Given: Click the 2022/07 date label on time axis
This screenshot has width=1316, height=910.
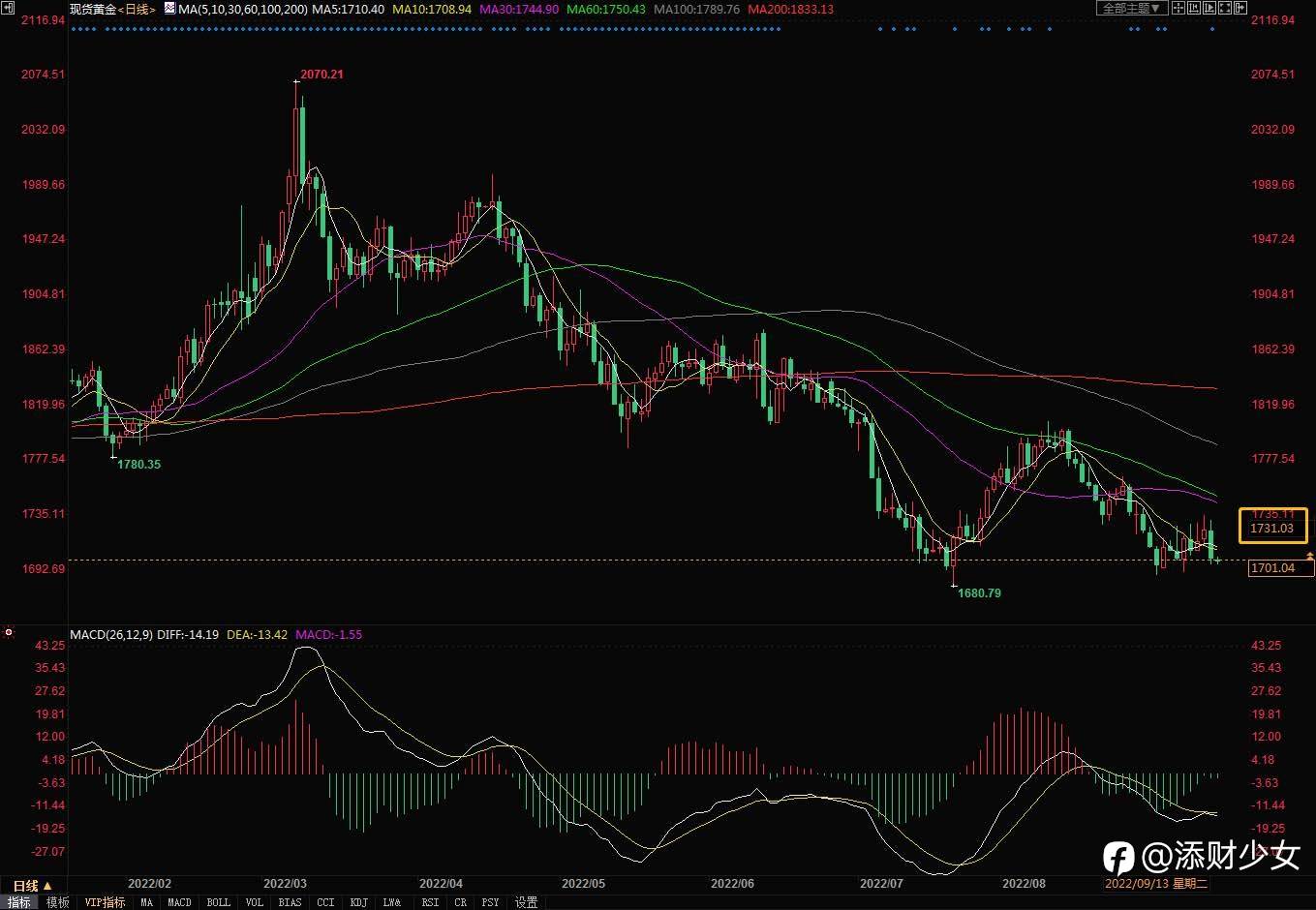Looking at the screenshot, I should tap(881, 883).
